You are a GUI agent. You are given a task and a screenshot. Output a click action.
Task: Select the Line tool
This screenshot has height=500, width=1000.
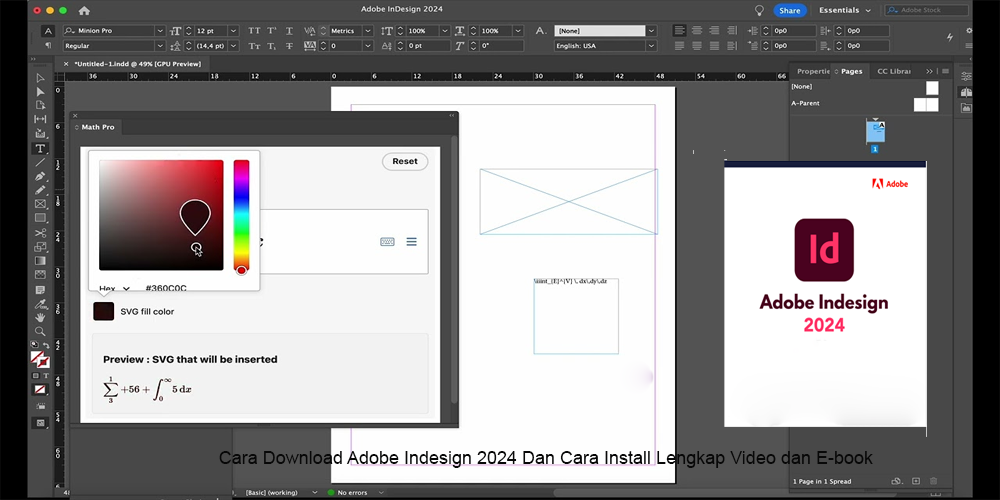tap(40, 162)
